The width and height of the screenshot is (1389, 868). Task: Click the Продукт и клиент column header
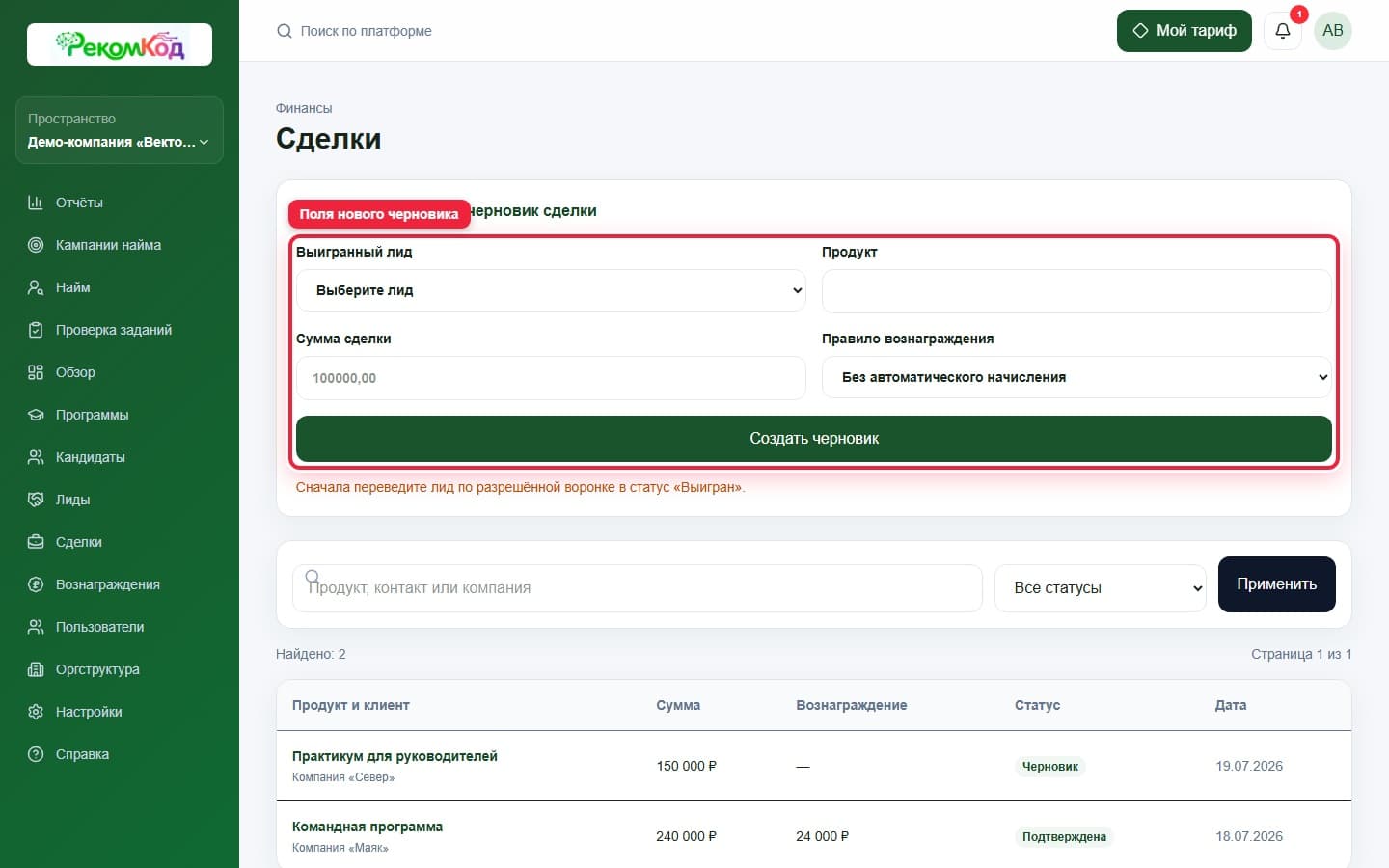pyautogui.click(x=351, y=705)
